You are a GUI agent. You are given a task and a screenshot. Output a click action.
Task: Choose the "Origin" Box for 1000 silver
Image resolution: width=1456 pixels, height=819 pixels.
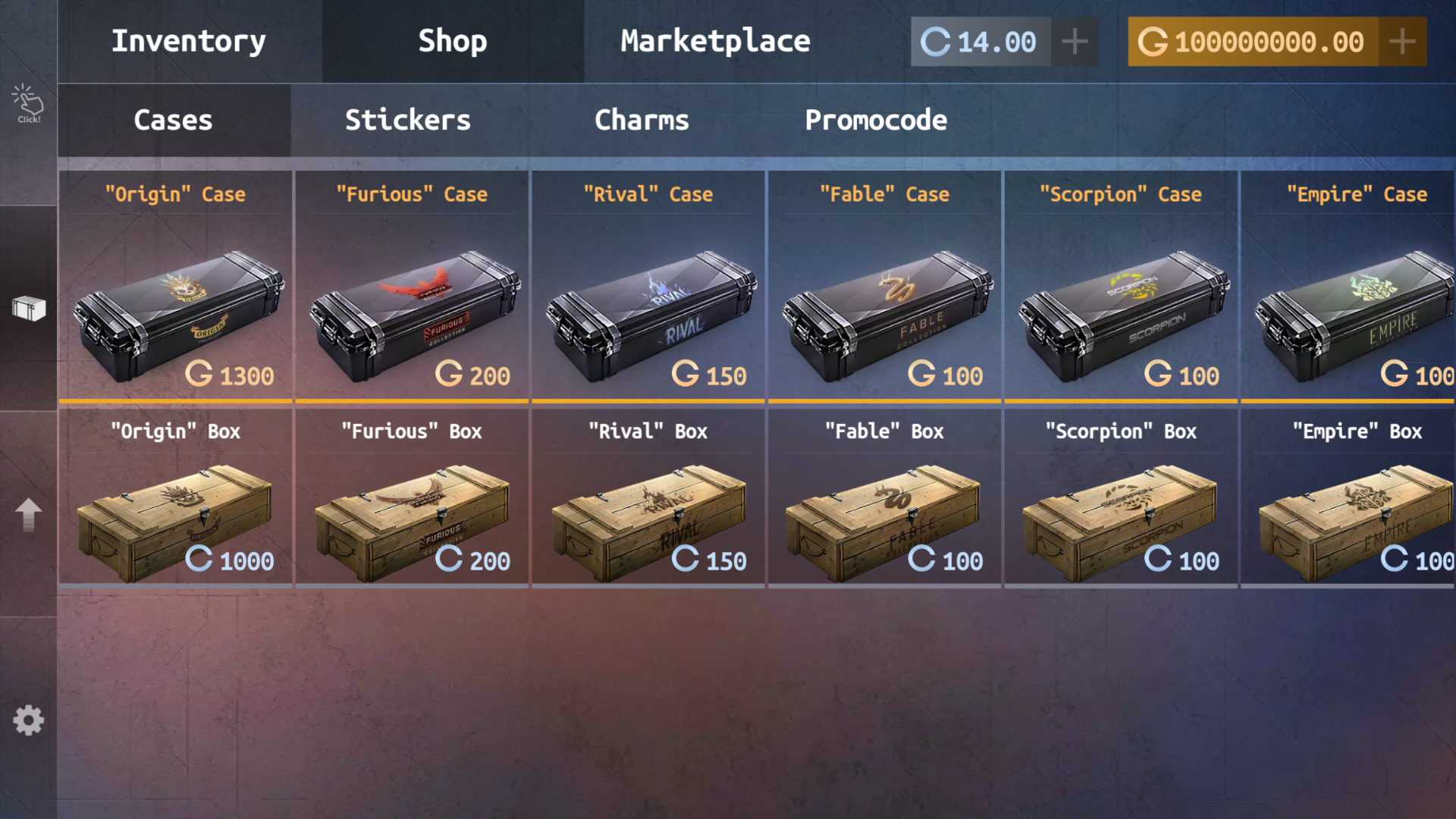click(x=175, y=497)
